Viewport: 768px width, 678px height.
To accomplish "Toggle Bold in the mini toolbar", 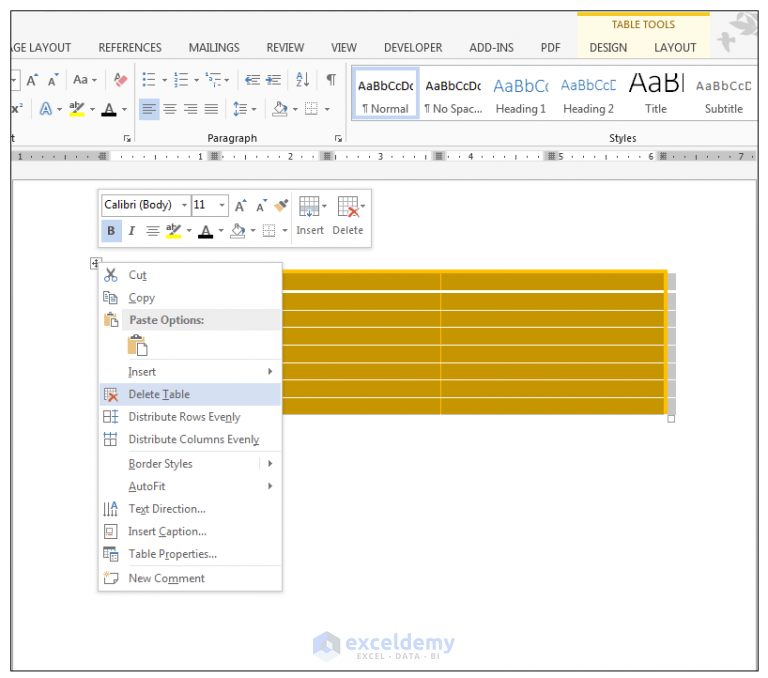I will (x=111, y=231).
